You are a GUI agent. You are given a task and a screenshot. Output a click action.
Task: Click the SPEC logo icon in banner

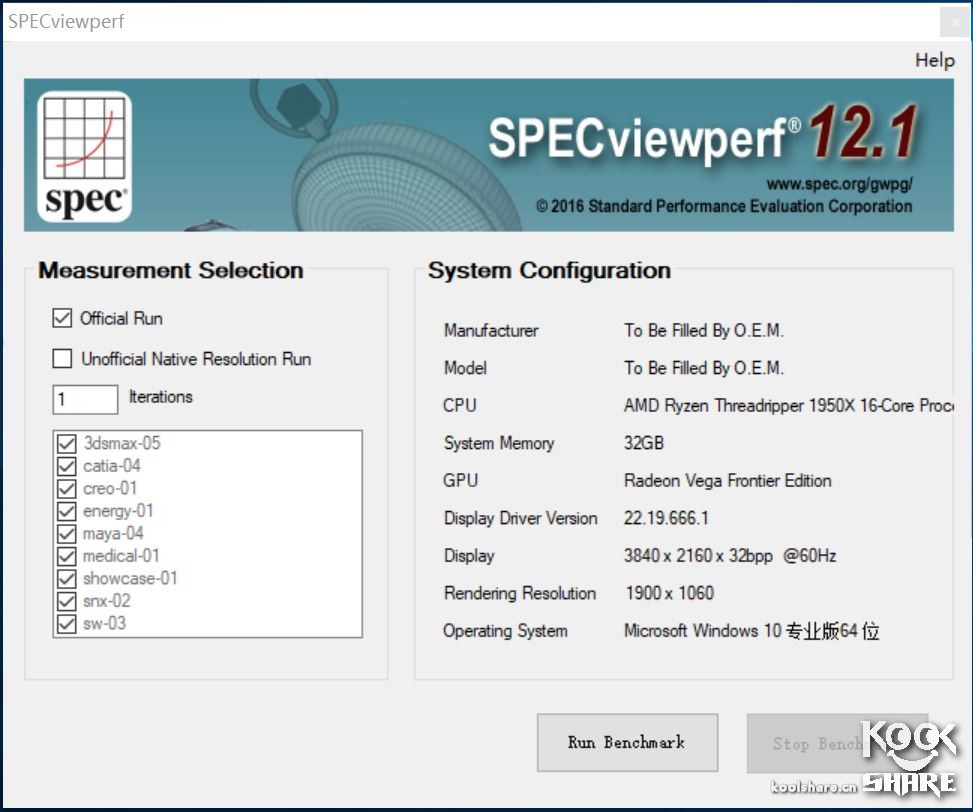click(84, 156)
